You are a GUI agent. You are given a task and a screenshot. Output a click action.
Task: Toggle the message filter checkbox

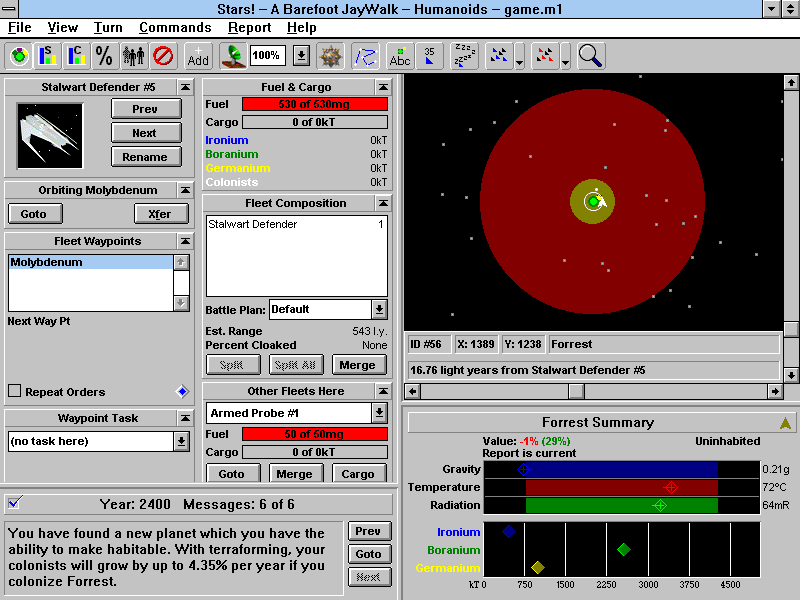[14, 503]
